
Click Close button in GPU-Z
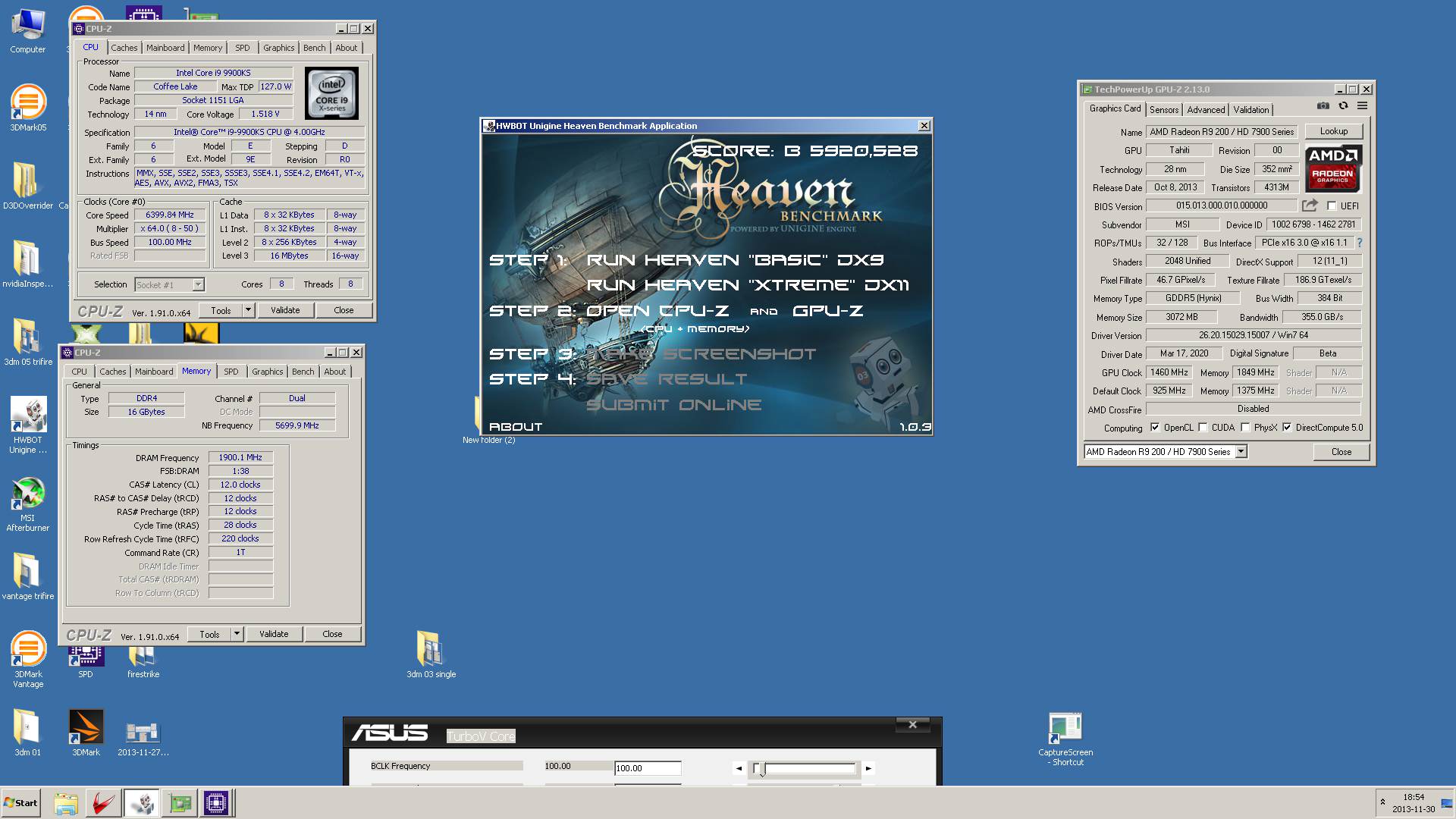[1341, 452]
